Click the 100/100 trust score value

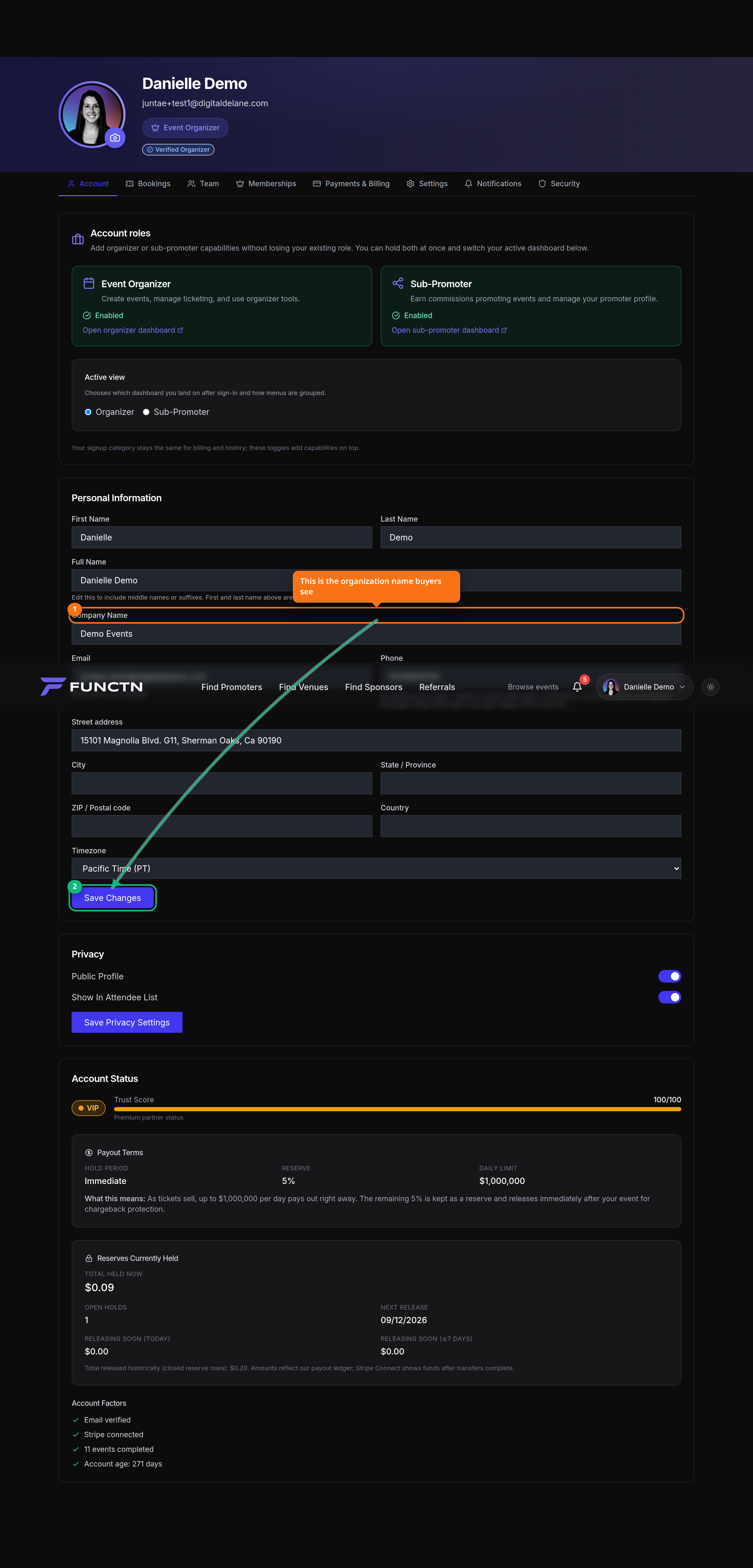tap(667, 1100)
